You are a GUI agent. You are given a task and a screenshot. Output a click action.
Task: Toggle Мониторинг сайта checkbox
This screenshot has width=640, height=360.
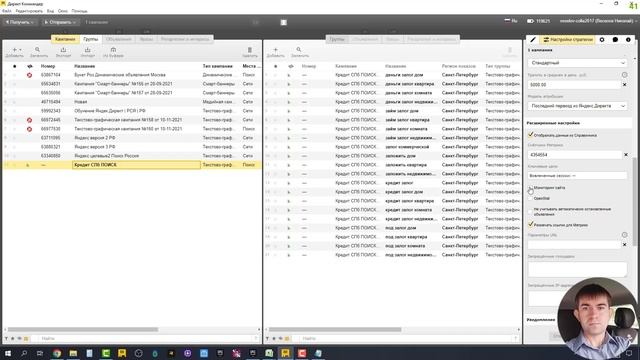pyautogui.click(x=531, y=188)
